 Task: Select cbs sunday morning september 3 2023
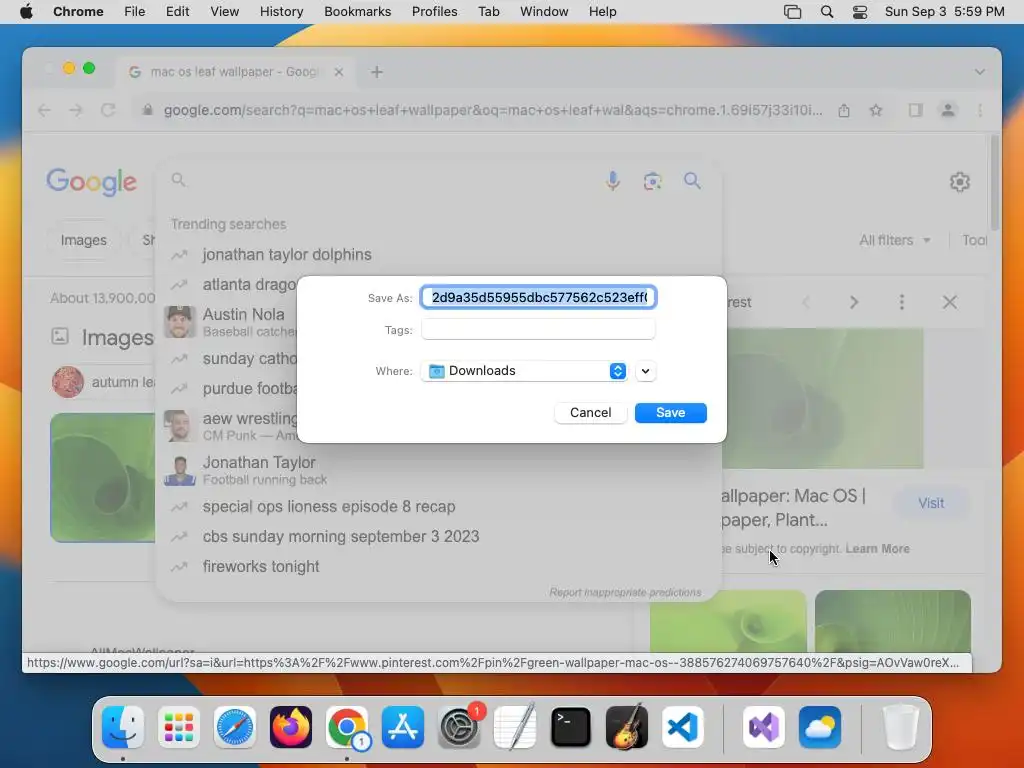click(x=440, y=537)
